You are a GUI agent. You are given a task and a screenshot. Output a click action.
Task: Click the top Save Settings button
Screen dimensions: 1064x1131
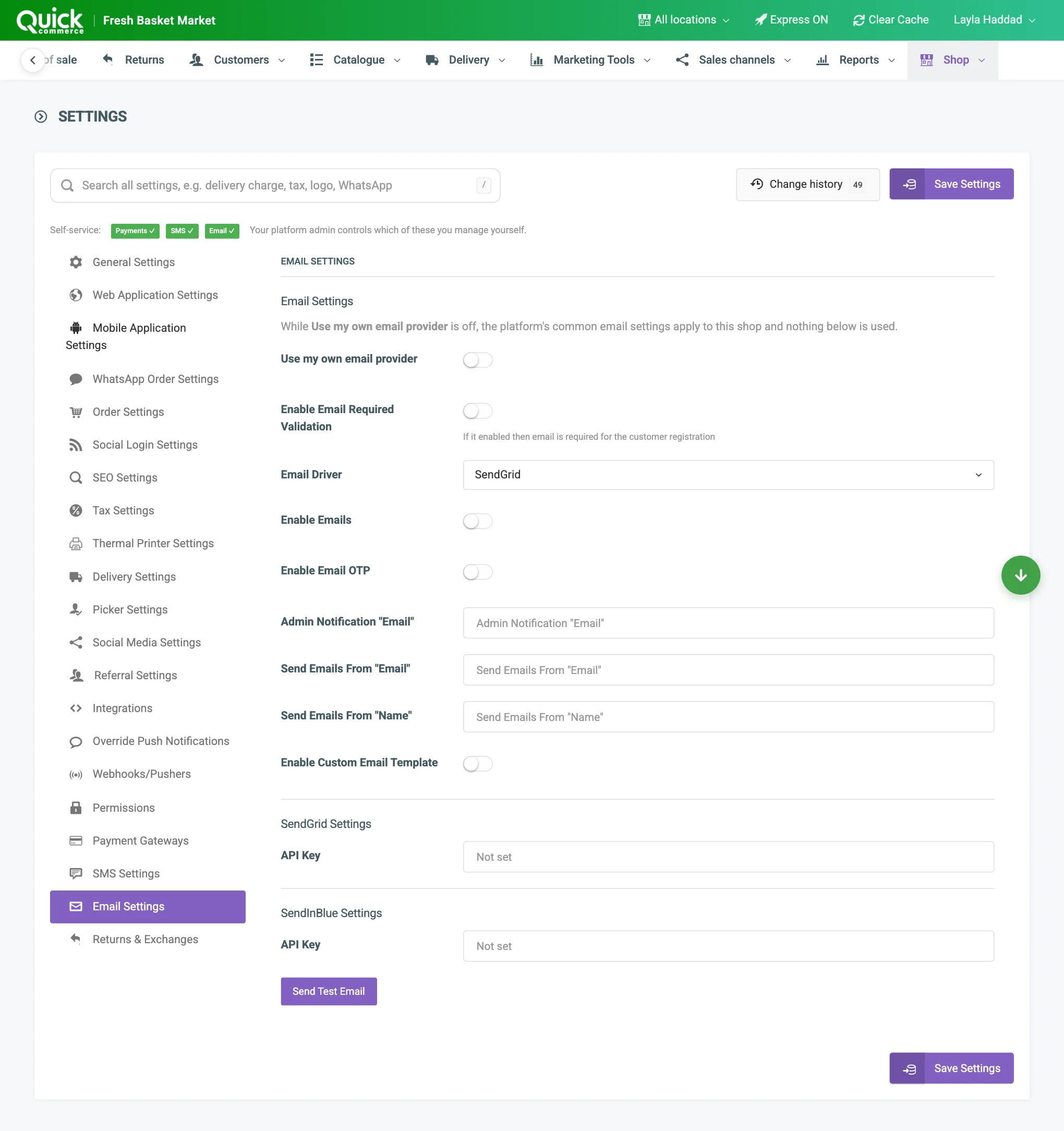click(x=951, y=184)
